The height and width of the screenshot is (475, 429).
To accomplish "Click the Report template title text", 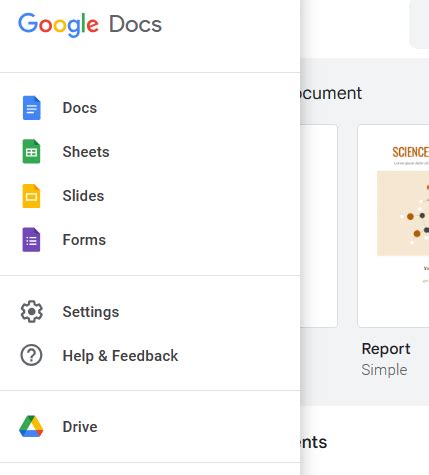I will click(386, 349).
